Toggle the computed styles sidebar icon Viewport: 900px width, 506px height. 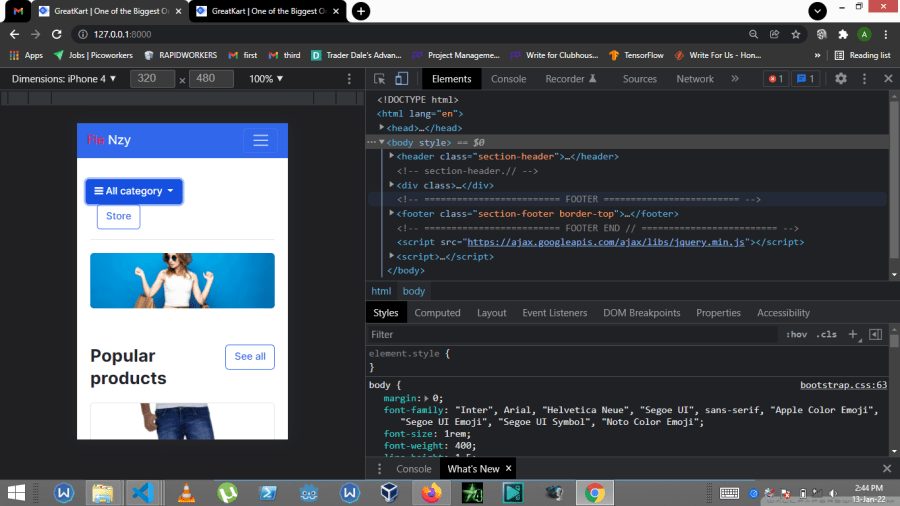(875, 334)
